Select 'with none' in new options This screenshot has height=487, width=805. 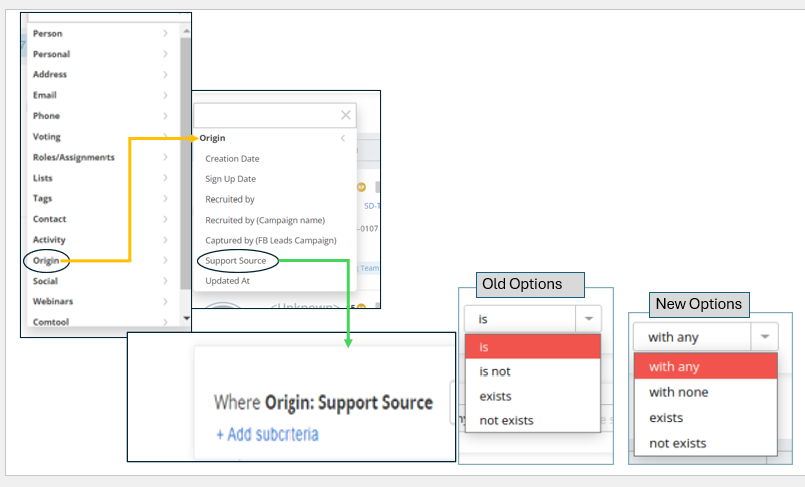click(678, 392)
